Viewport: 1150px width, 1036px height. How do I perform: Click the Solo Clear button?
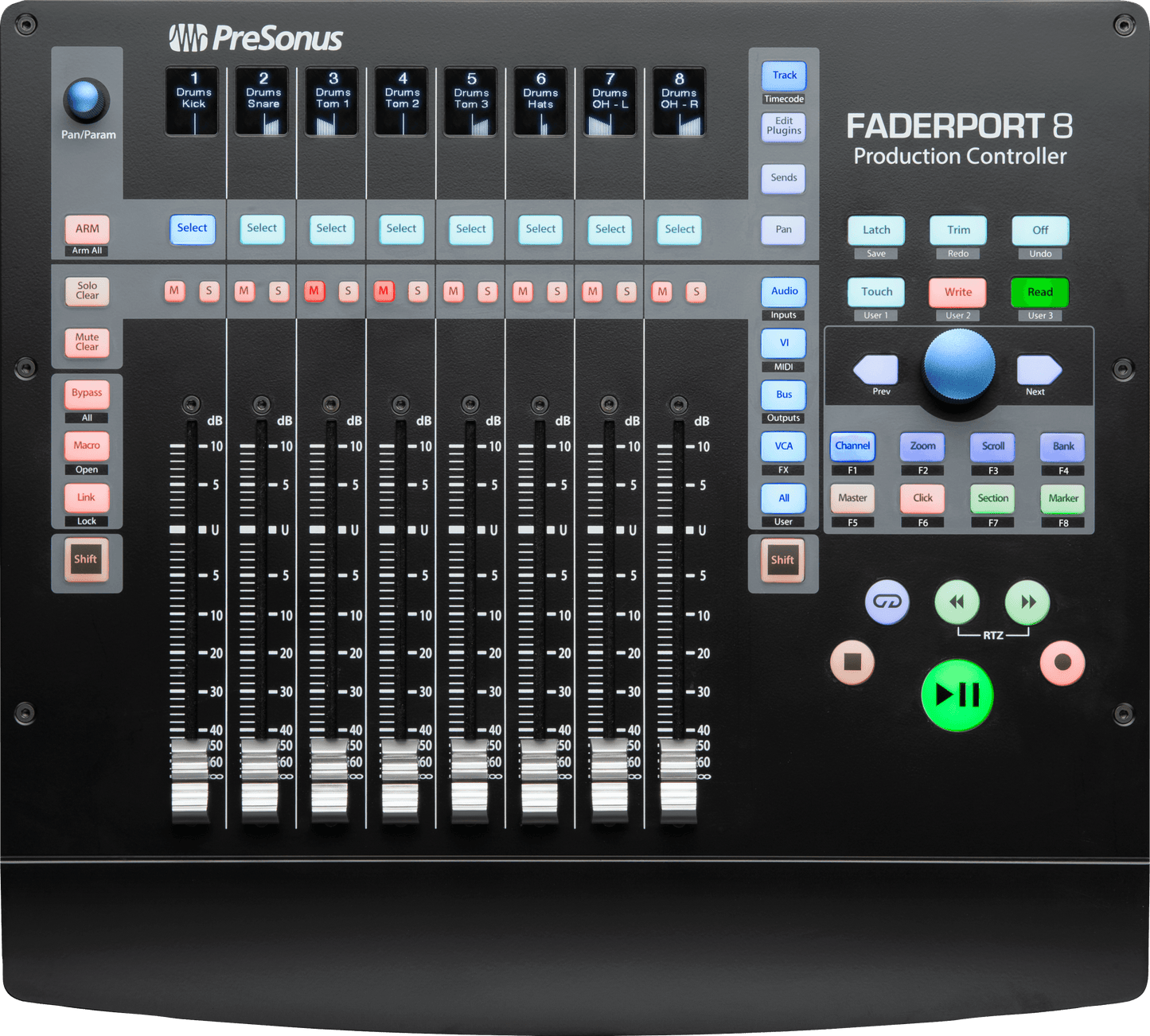point(88,291)
